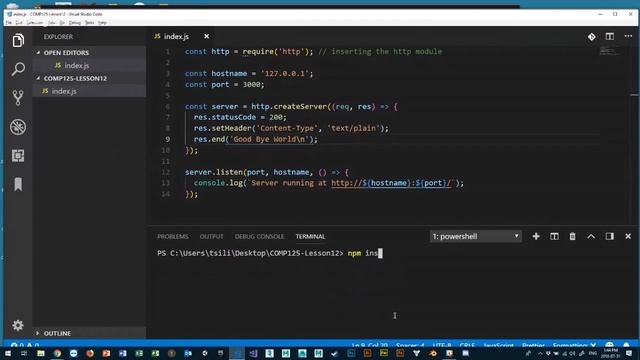
Task: Click the terminal prompt after npm ins
Action: click(x=380, y=253)
